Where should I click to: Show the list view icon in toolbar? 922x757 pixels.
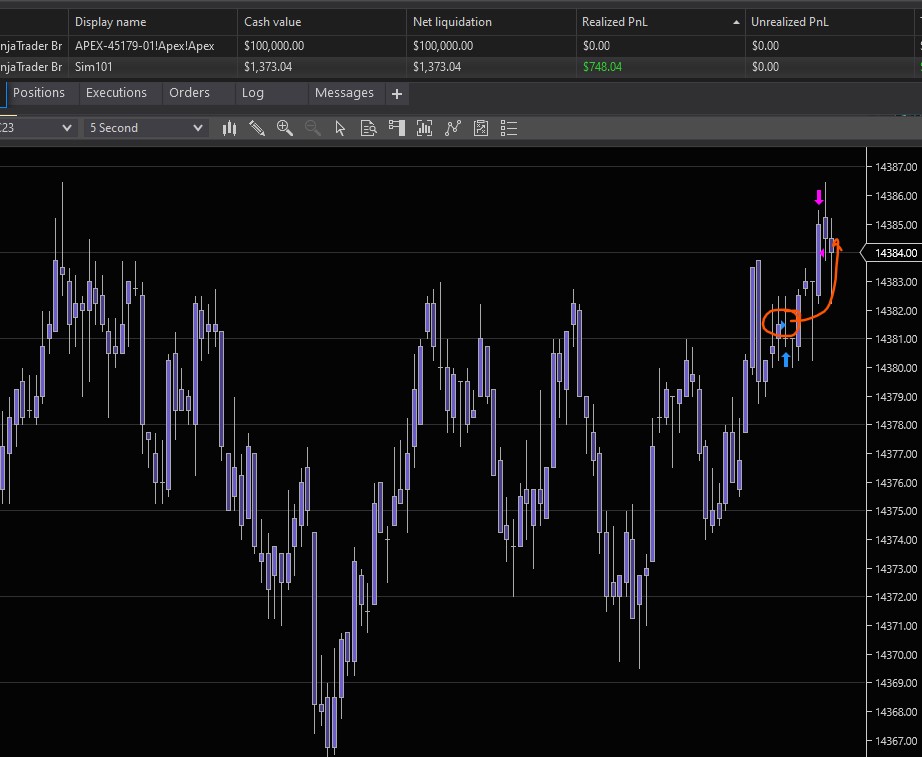click(x=509, y=128)
